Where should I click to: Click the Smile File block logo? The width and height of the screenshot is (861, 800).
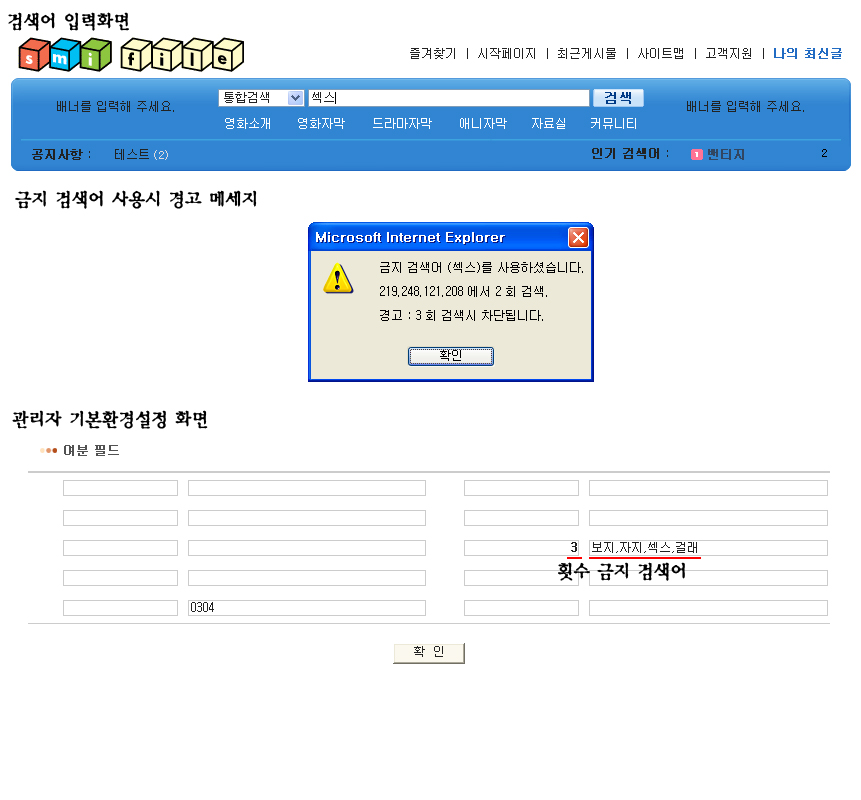pos(131,55)
